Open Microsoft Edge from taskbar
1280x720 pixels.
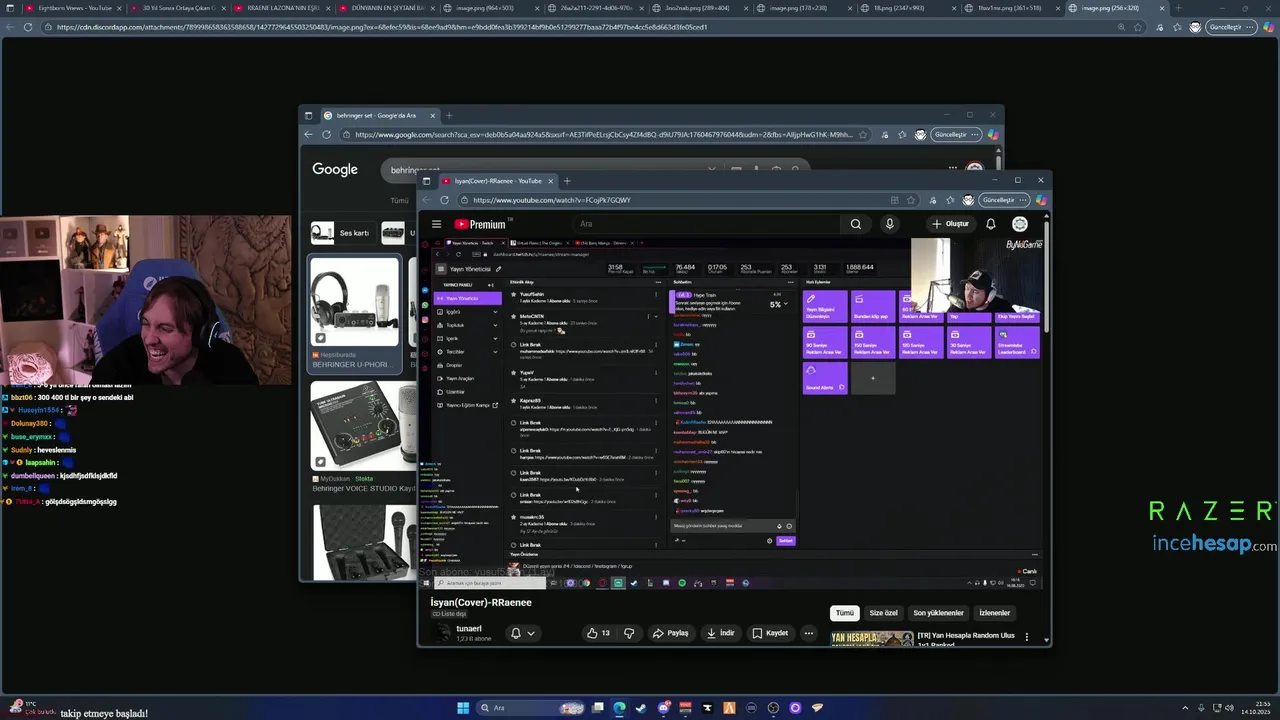coord(620,708)
